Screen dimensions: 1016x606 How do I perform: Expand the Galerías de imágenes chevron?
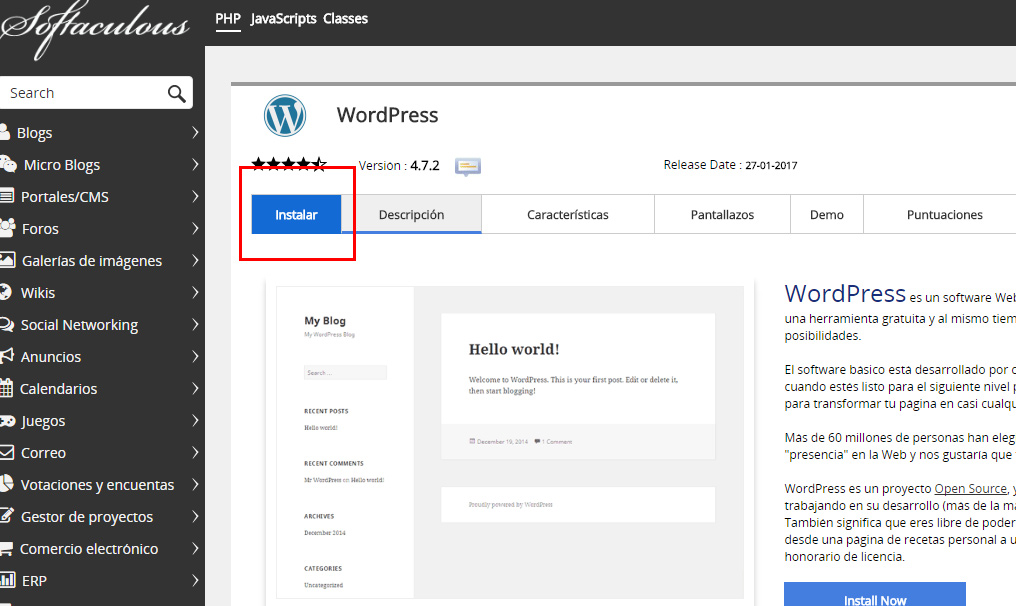pos(195,260)
